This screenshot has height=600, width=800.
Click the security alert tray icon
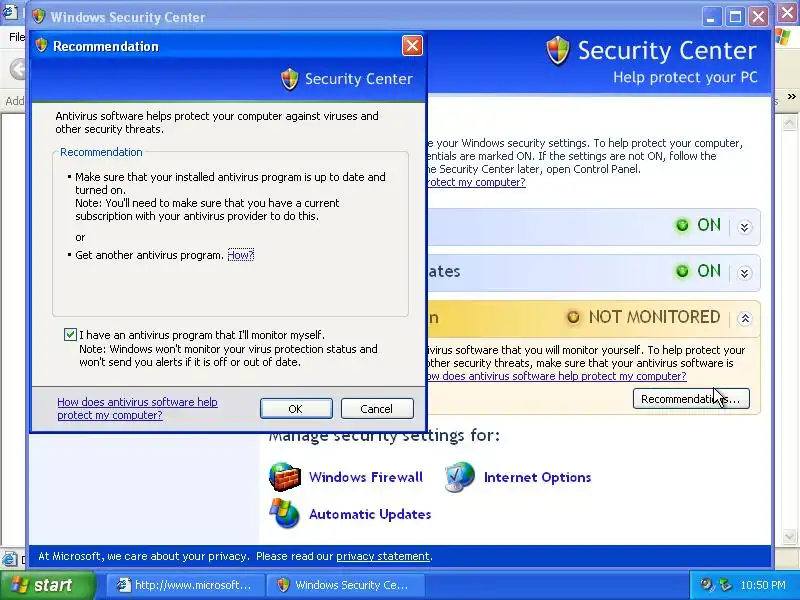pyautogui.click(x=706, y=584)
